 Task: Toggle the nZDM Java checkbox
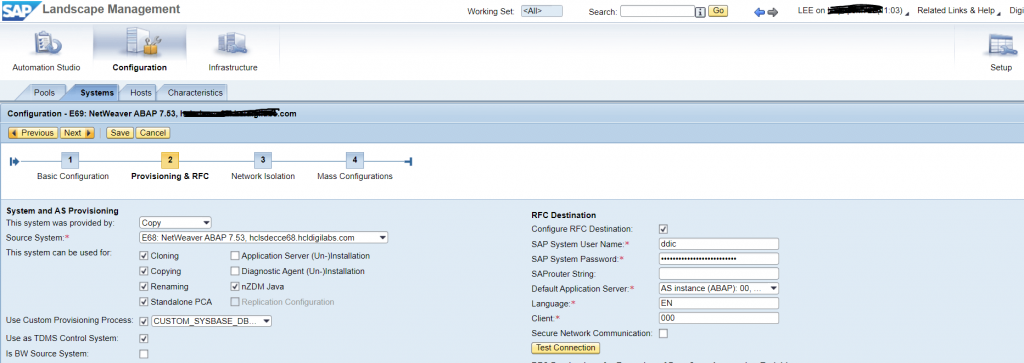click(235, 287)
